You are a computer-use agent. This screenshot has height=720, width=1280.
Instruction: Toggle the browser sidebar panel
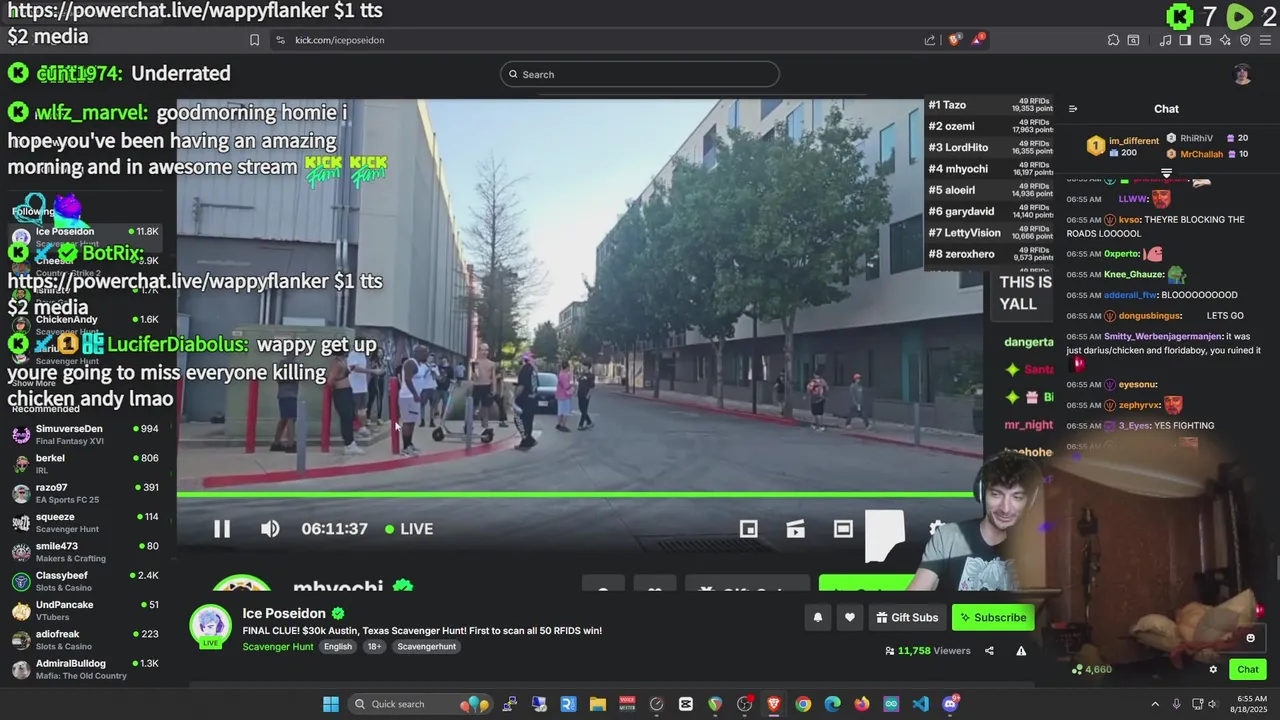point(1185,40)
